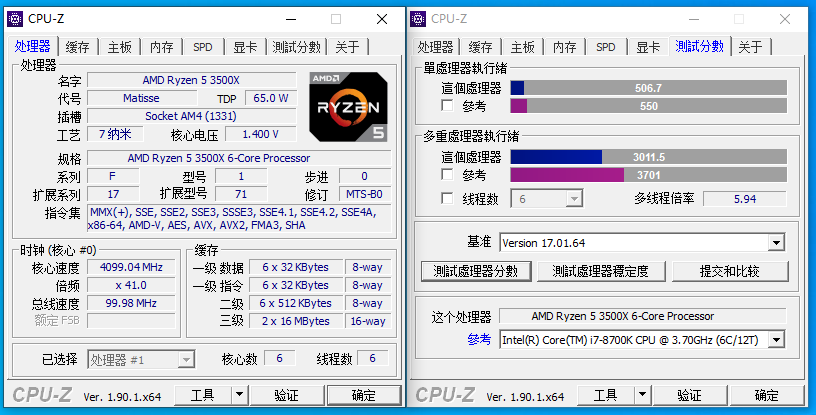Image resolution: width=816 pixels, height=415 pixels.
Task: Switch to the 缓存 tab in the left window
Action: [x=78, y=47]
